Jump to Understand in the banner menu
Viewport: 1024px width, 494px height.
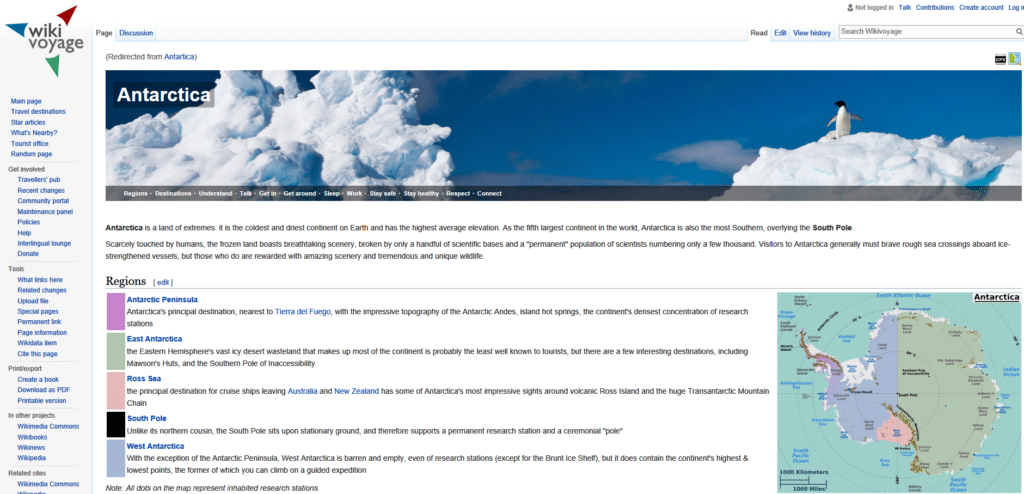click(x=216, y=193)
